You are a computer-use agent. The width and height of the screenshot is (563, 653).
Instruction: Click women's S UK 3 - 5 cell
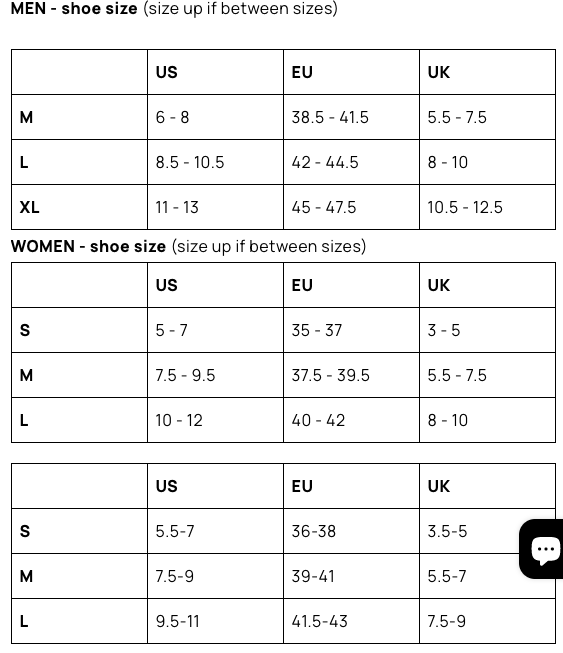tap(488, 330)
